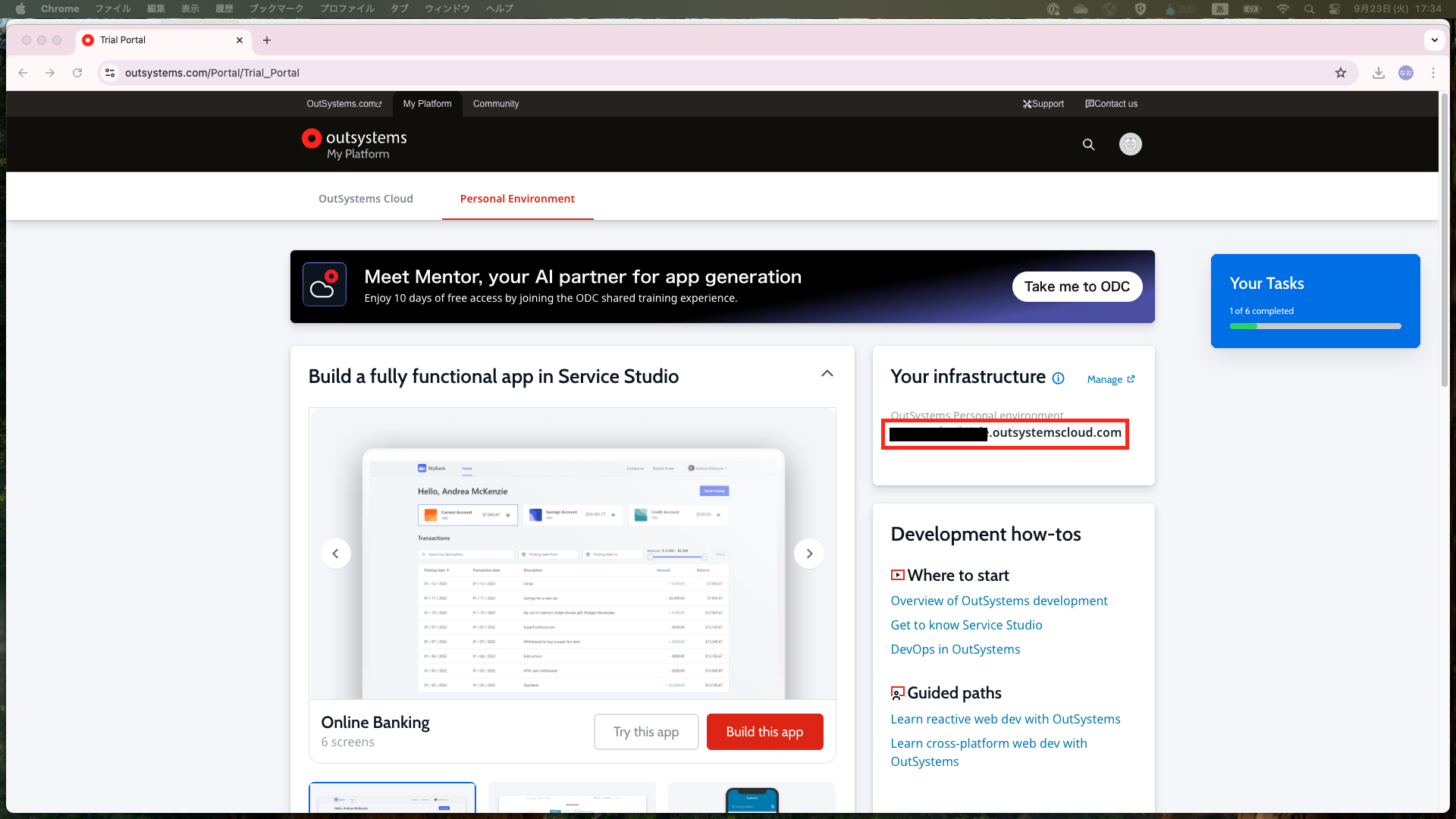The width and height of the screenshot is (1456, 819).
Task: Show next app with right carousel arrow
Action: [808, 554]
